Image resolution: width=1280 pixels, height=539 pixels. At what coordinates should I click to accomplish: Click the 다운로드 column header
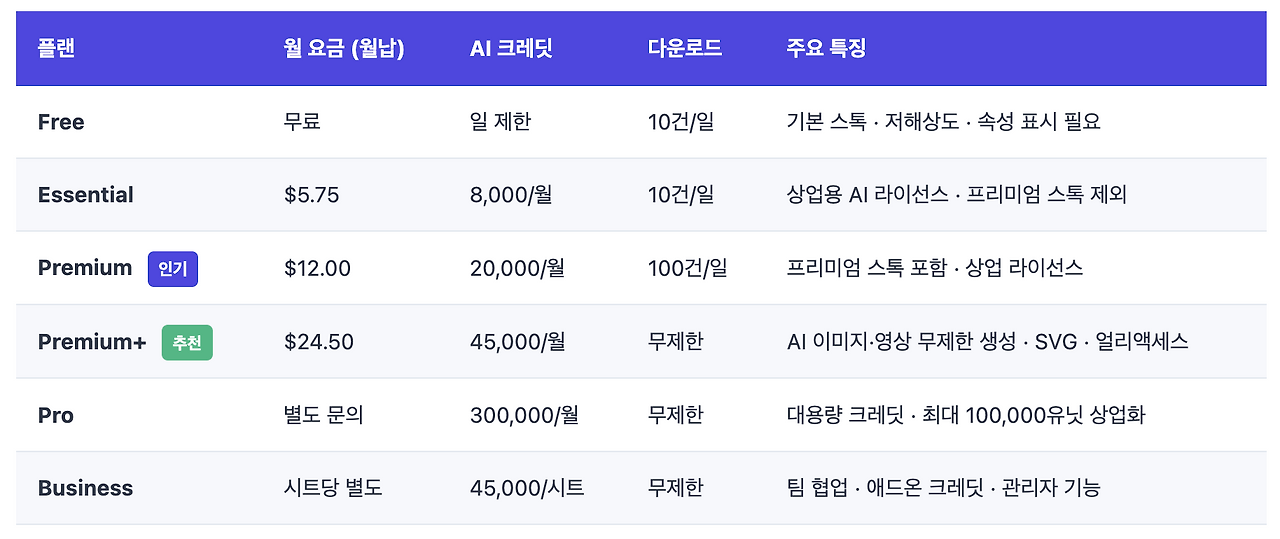point(685,48)
